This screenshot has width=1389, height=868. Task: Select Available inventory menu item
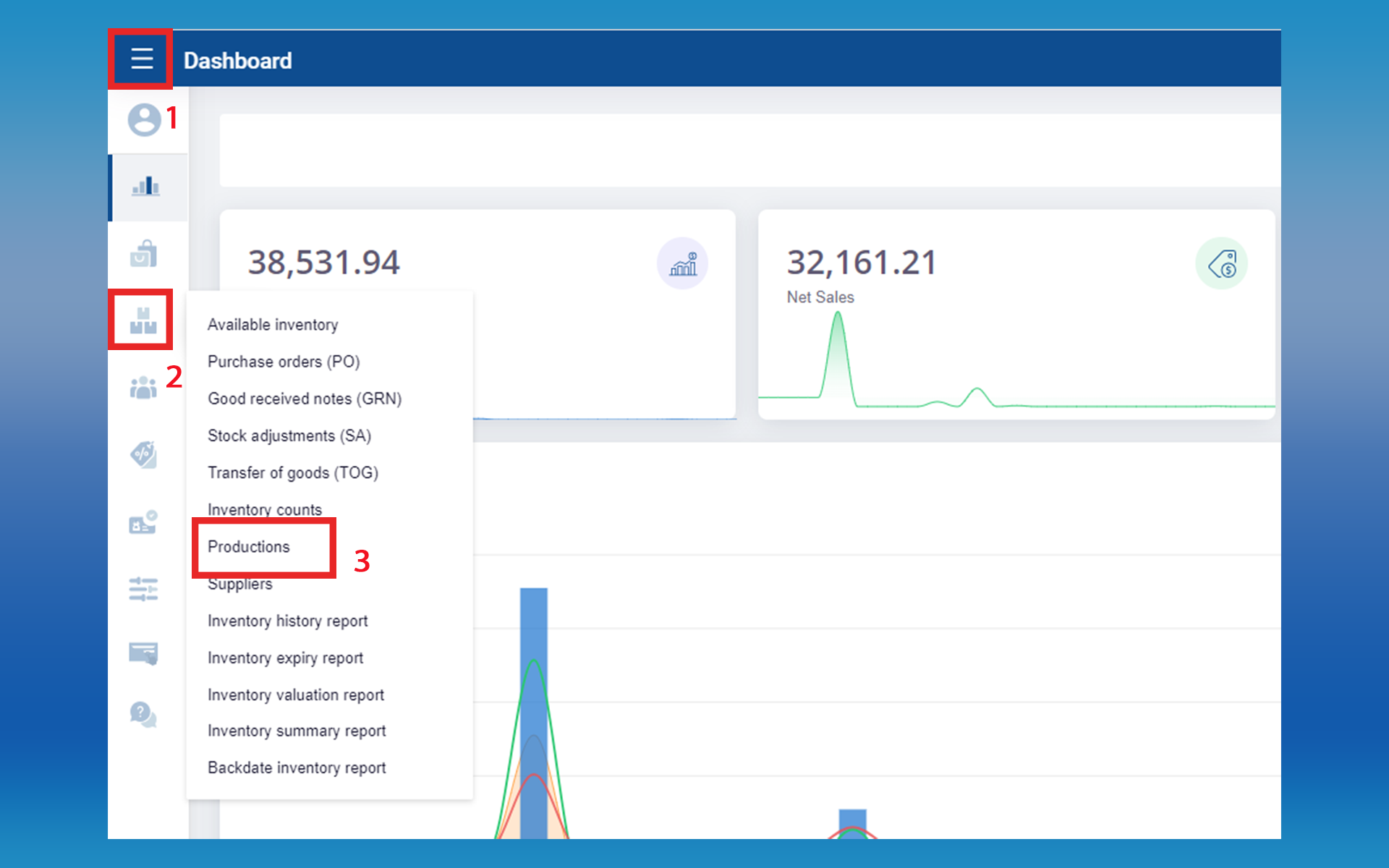point(273,325)
